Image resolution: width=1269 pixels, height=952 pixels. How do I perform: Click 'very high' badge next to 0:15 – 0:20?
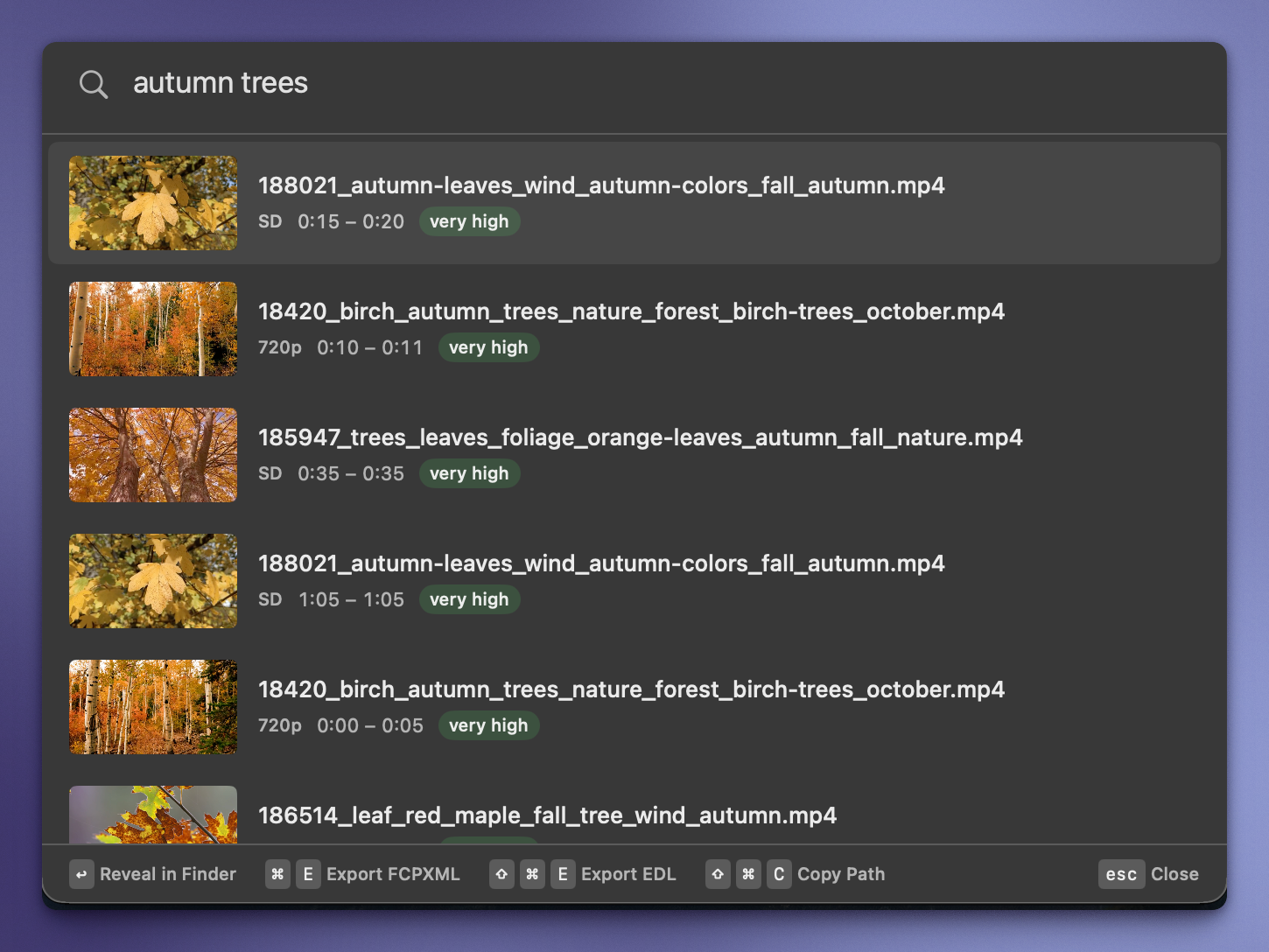click(x=469, y=221)
